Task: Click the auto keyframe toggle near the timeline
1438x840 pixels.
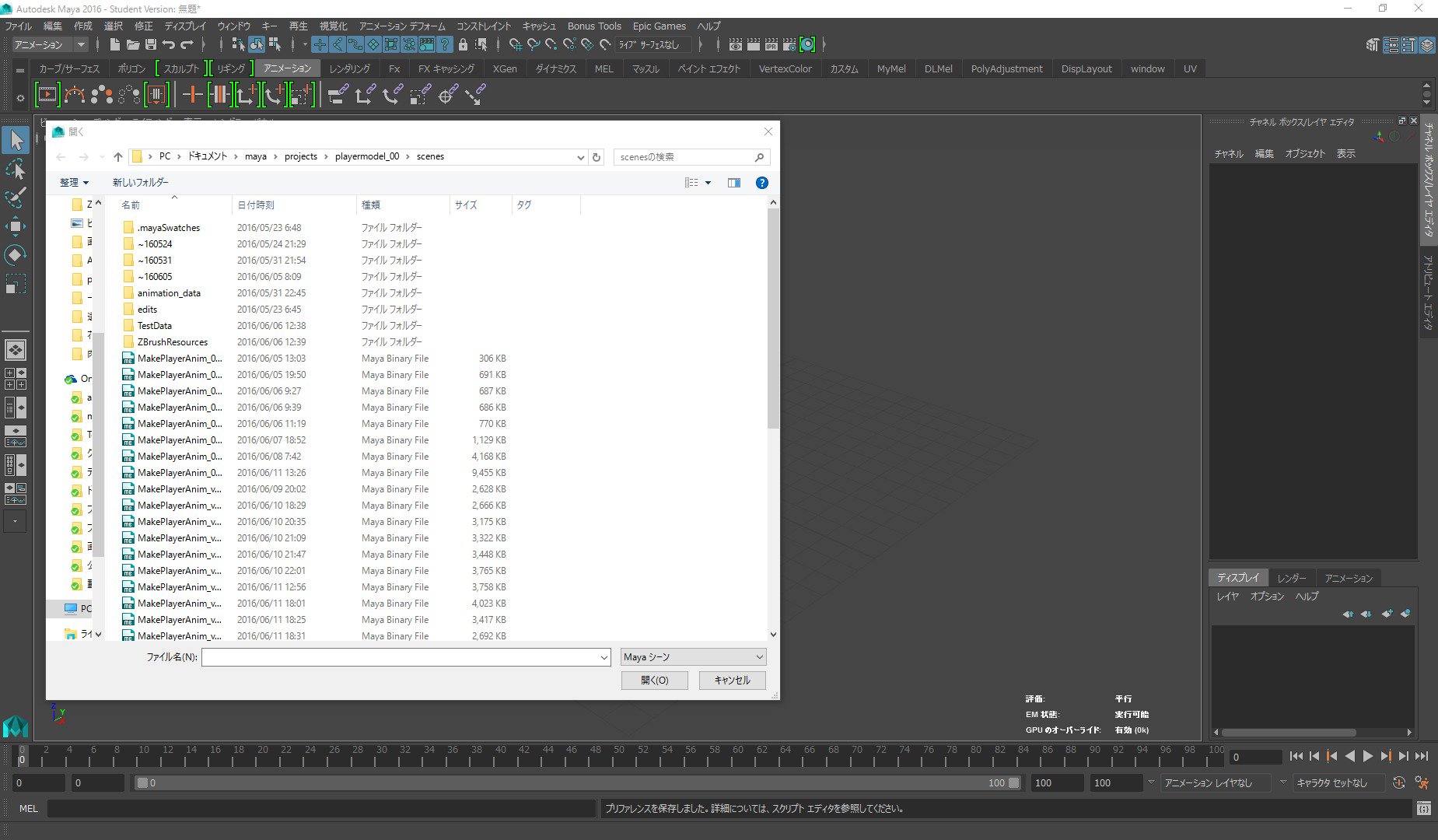Action: [1398, 782]
